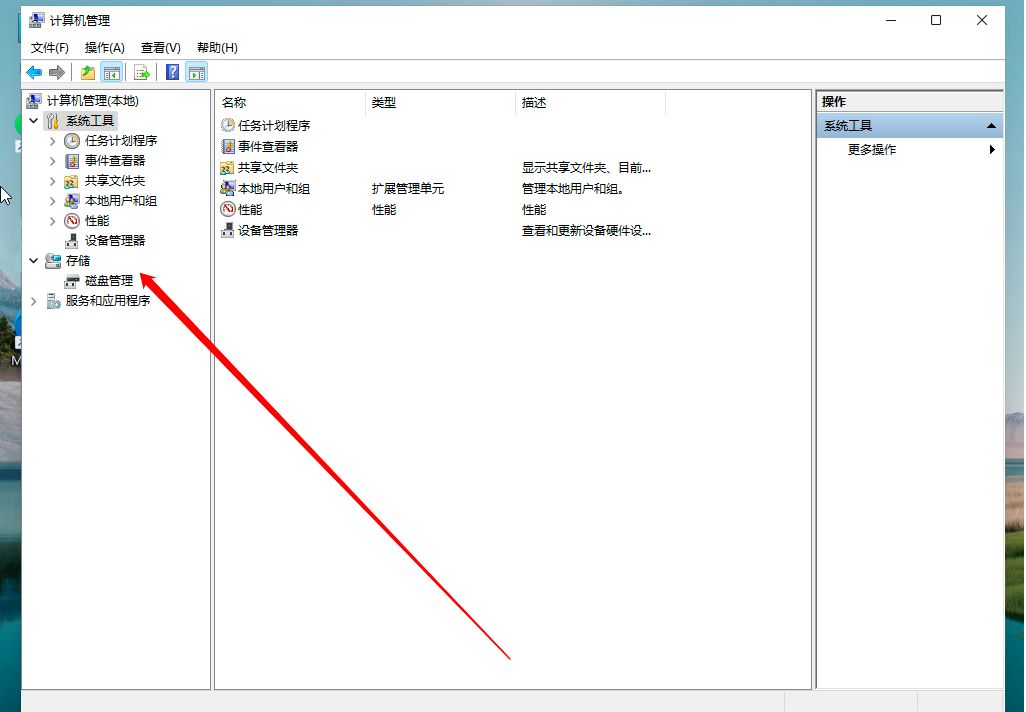Click 性能 icon in the list pane
The height and width of the screenshot is (712, 1026).
227,209
